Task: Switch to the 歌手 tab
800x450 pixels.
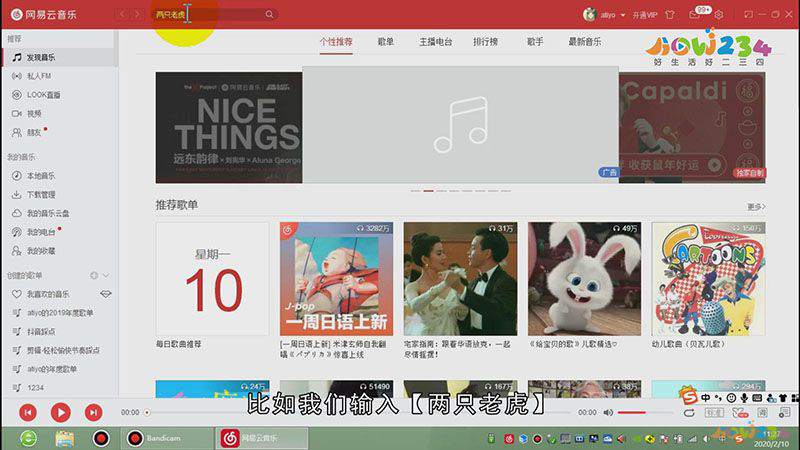Action: (535, 42)
